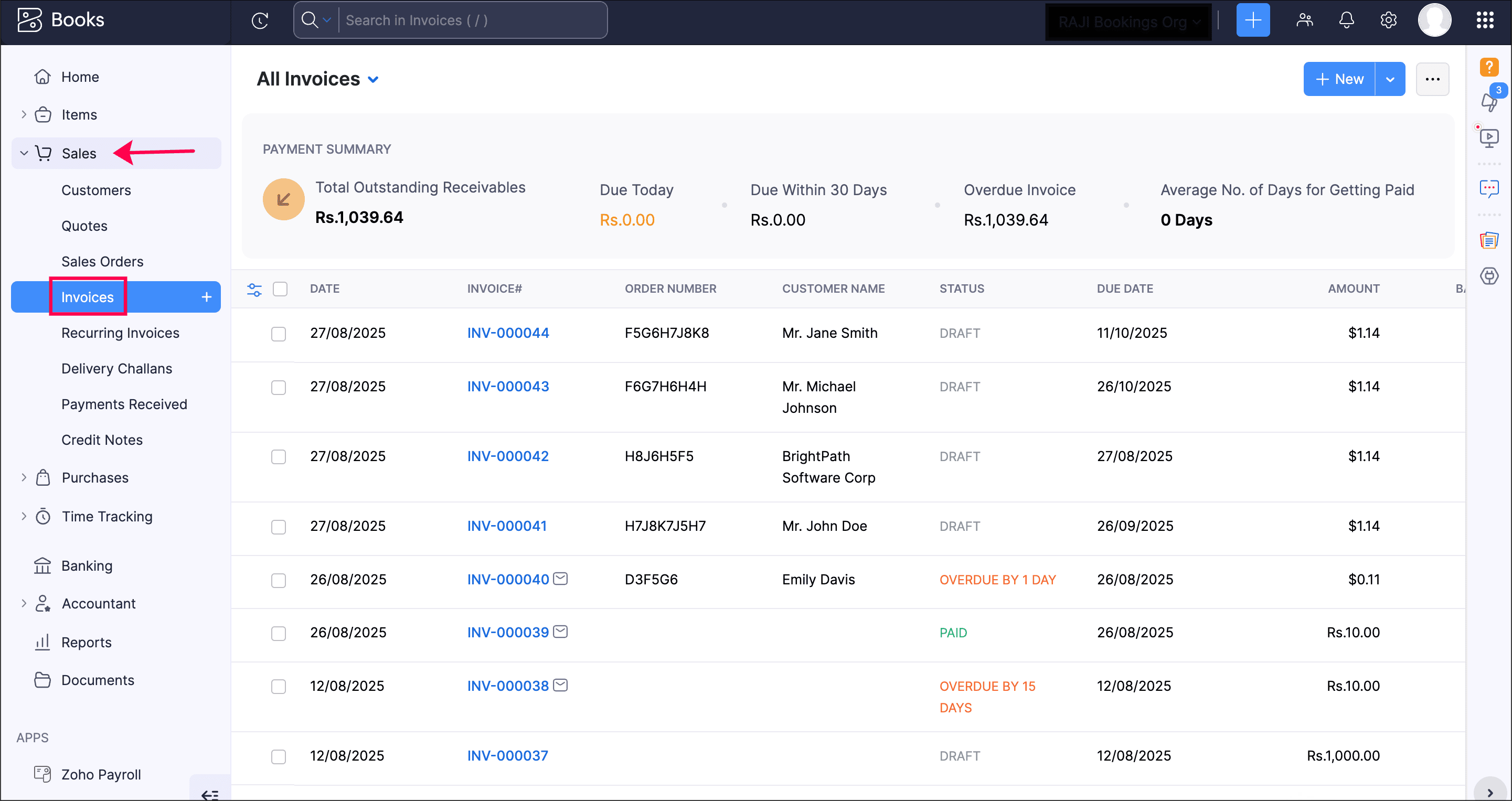Image resolution: width=1512 pixels, height=801 pixels.
Task: Click the plus icon beside Invoices
Action: [x=207, y=297]
